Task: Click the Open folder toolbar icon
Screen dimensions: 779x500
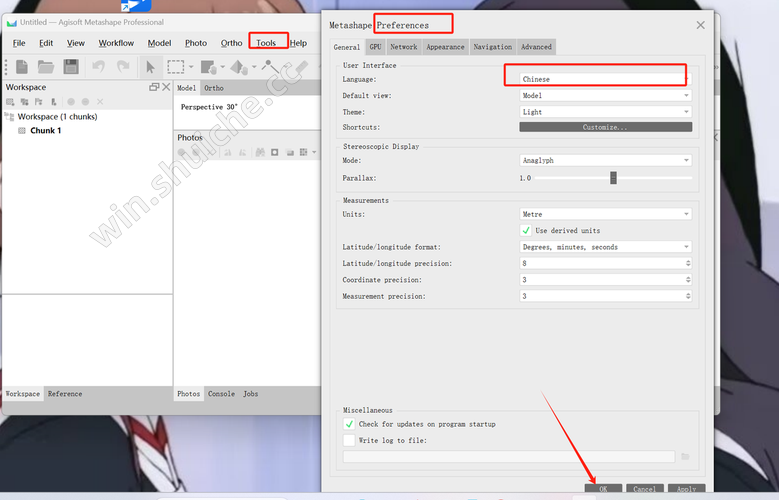Action: (x=46, y=67)
